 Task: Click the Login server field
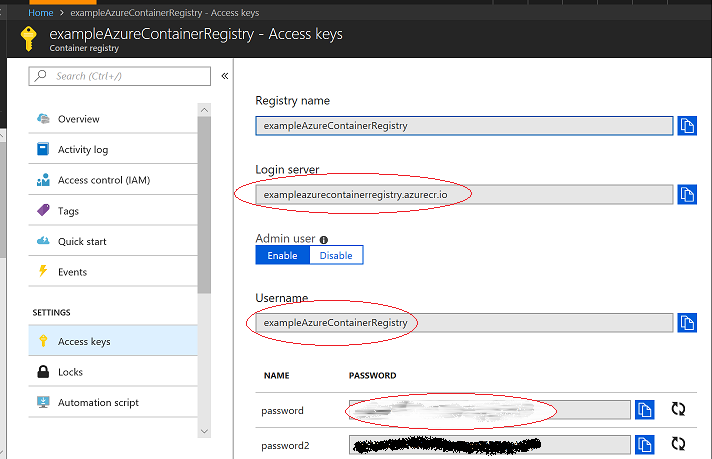[x=464, y=195]
